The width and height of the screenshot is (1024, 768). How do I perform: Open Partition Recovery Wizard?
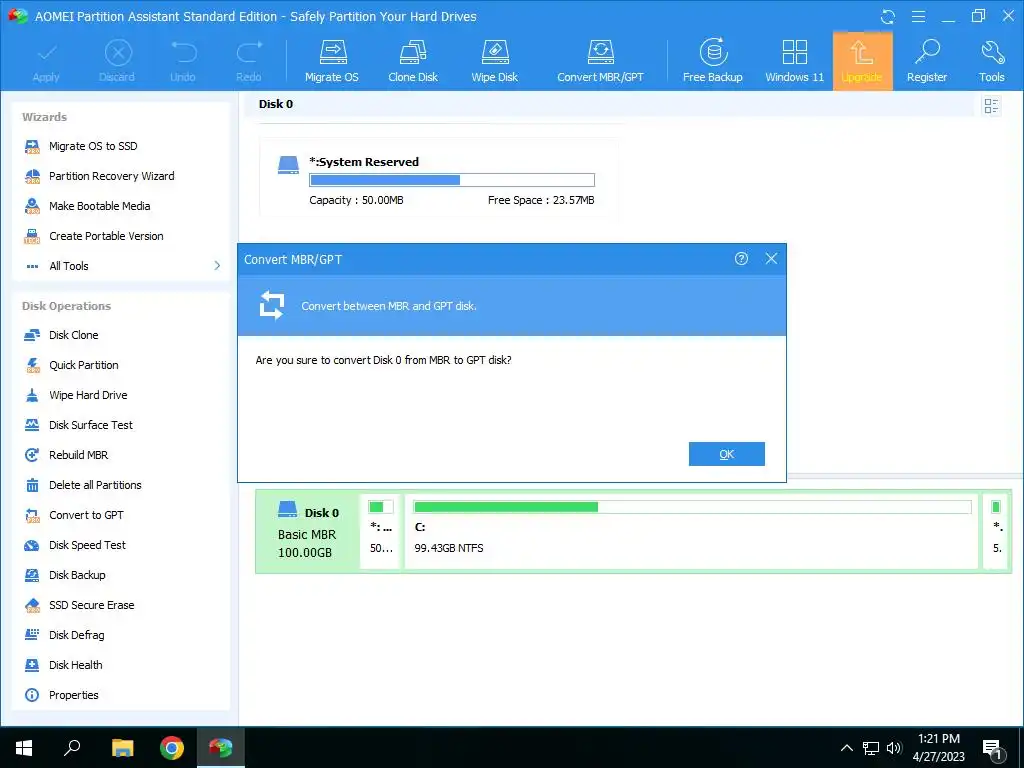pos(112,176)
